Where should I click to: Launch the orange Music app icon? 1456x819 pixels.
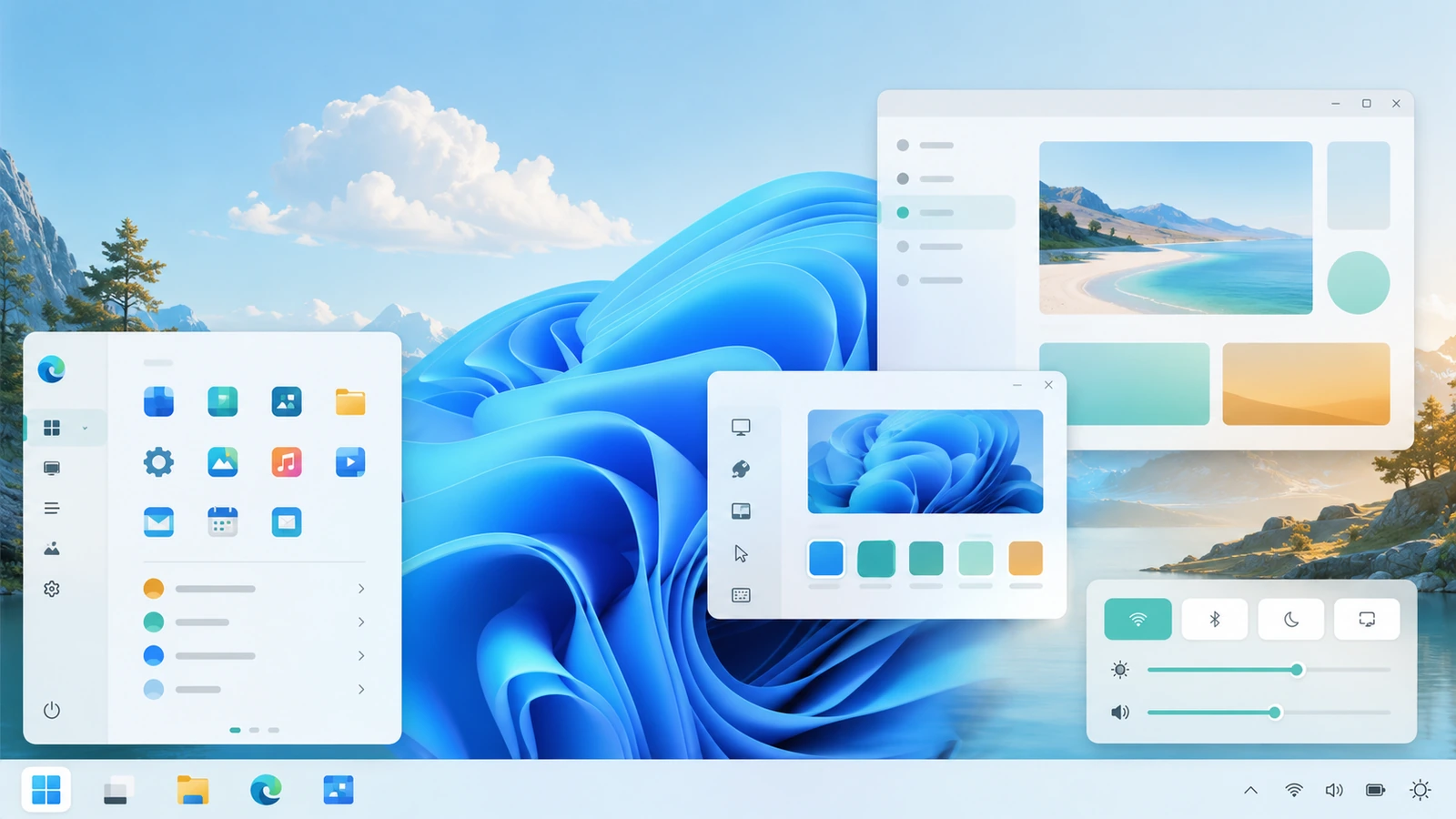287,462
